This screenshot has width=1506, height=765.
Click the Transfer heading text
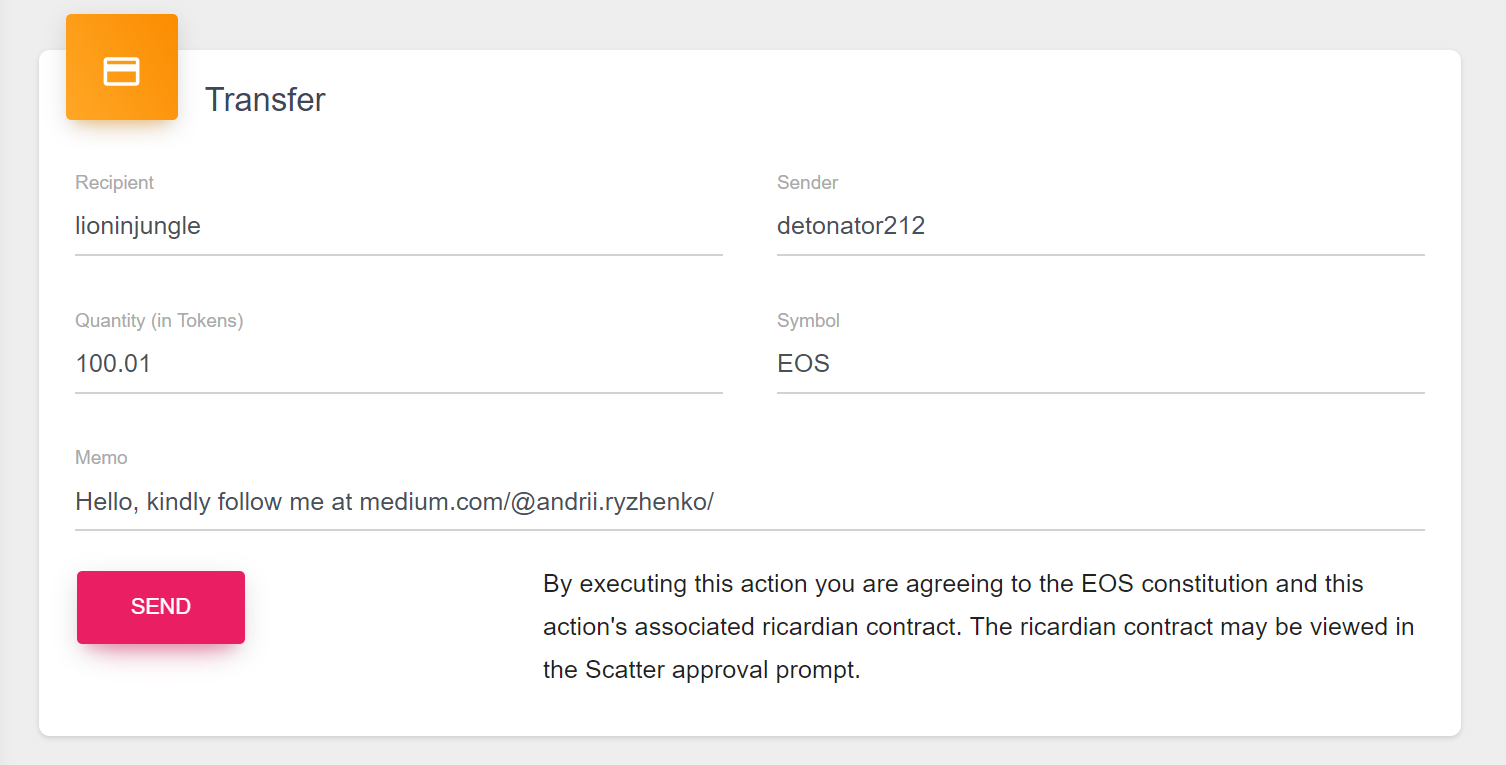pos(265,100)
